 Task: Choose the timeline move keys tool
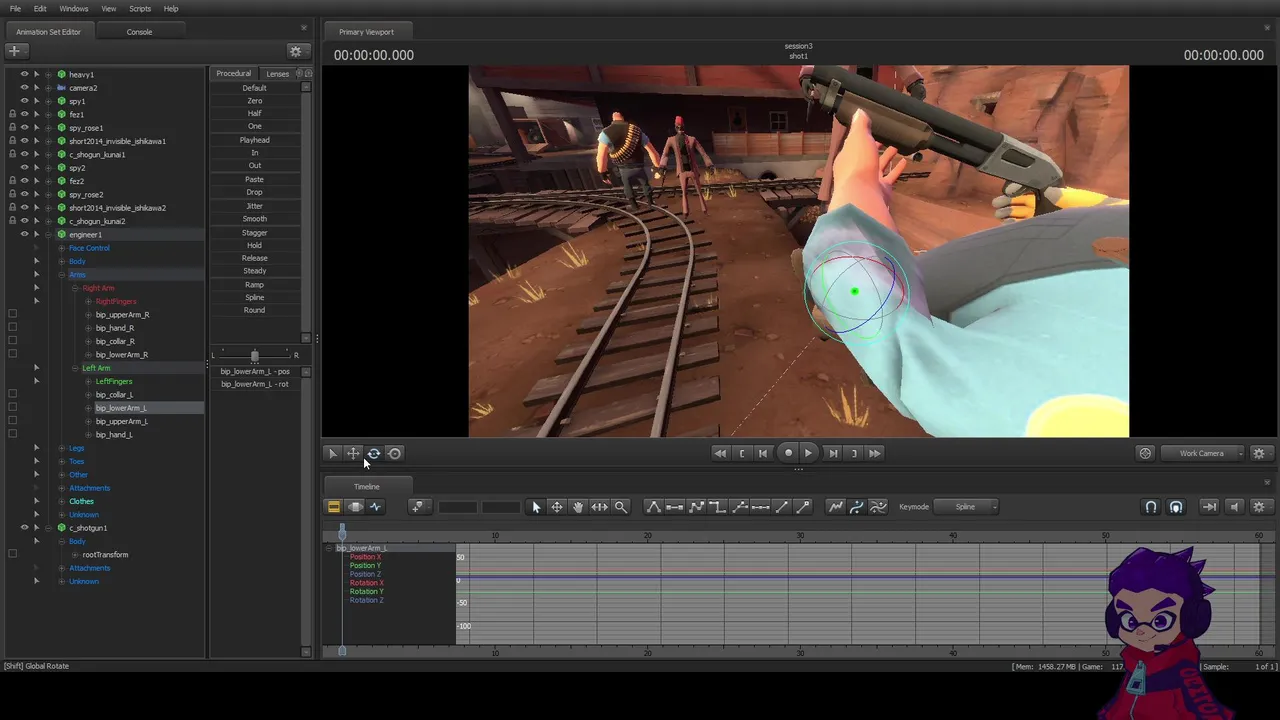557,507
